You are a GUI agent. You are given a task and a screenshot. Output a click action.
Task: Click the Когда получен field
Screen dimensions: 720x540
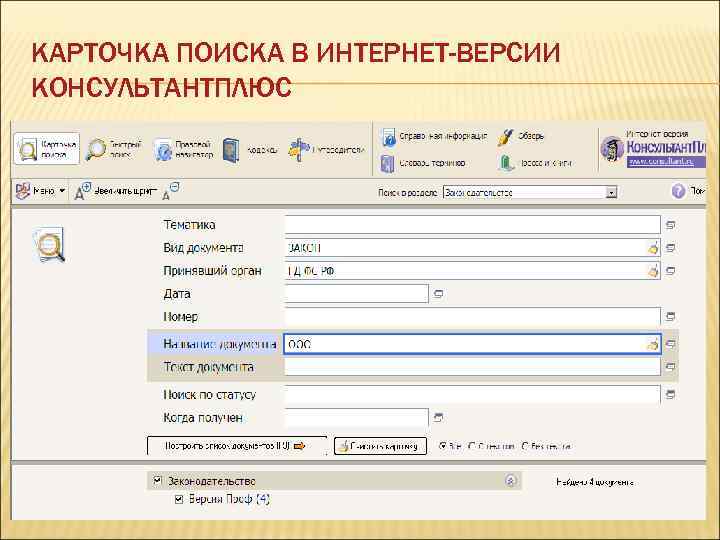click(x=356, y=417)
